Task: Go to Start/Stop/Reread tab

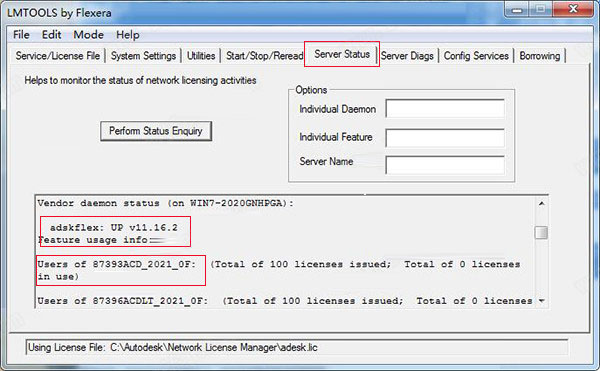Action: [x=264, y=56]
